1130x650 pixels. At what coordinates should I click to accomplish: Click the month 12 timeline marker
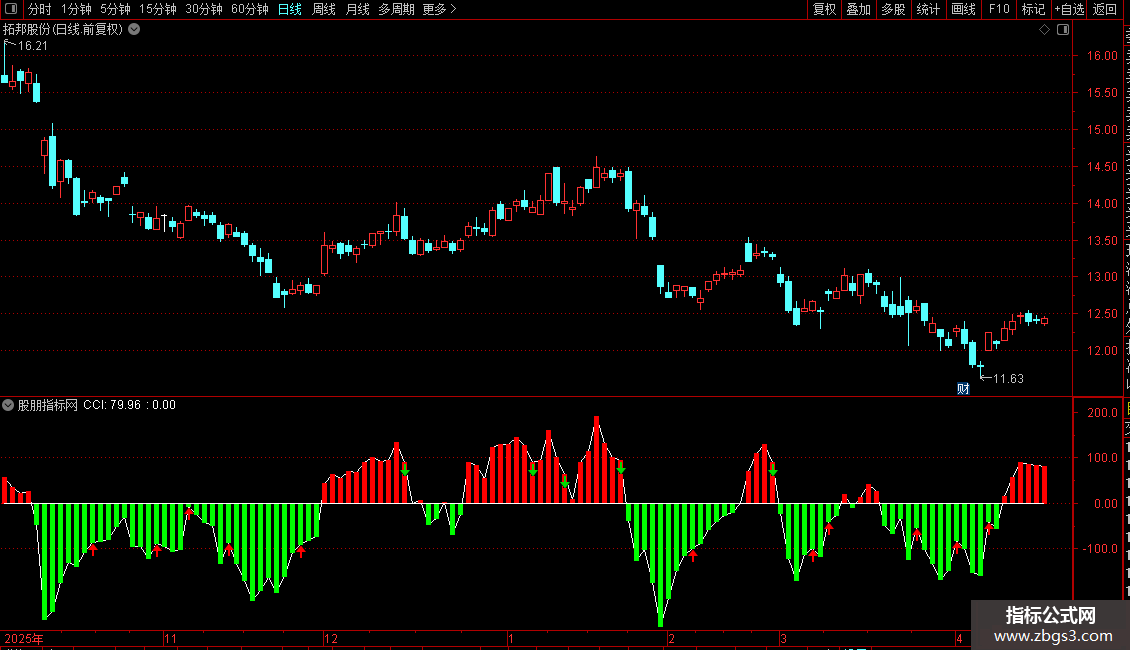pos(331,638)
